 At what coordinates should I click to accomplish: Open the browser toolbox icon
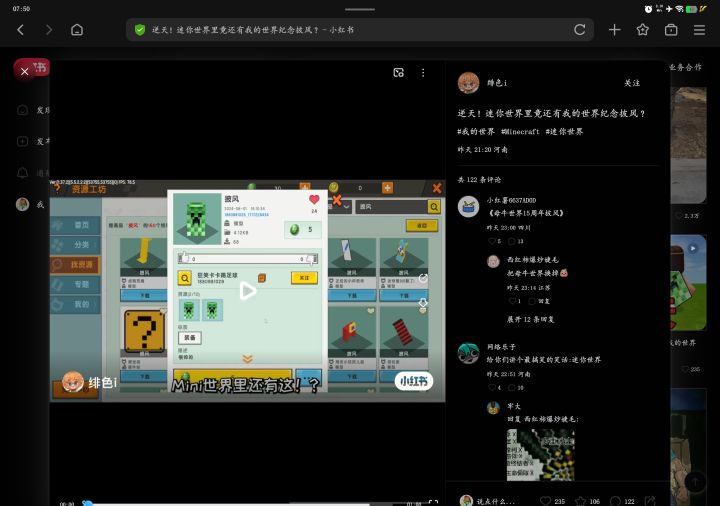tap(671, 30)
